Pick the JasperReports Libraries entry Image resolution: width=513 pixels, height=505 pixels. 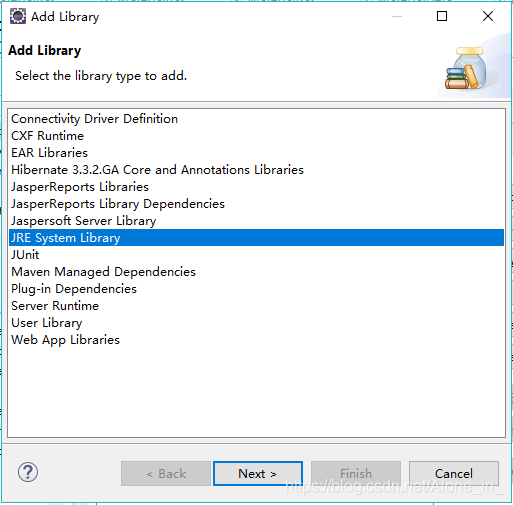click(256, 187)
